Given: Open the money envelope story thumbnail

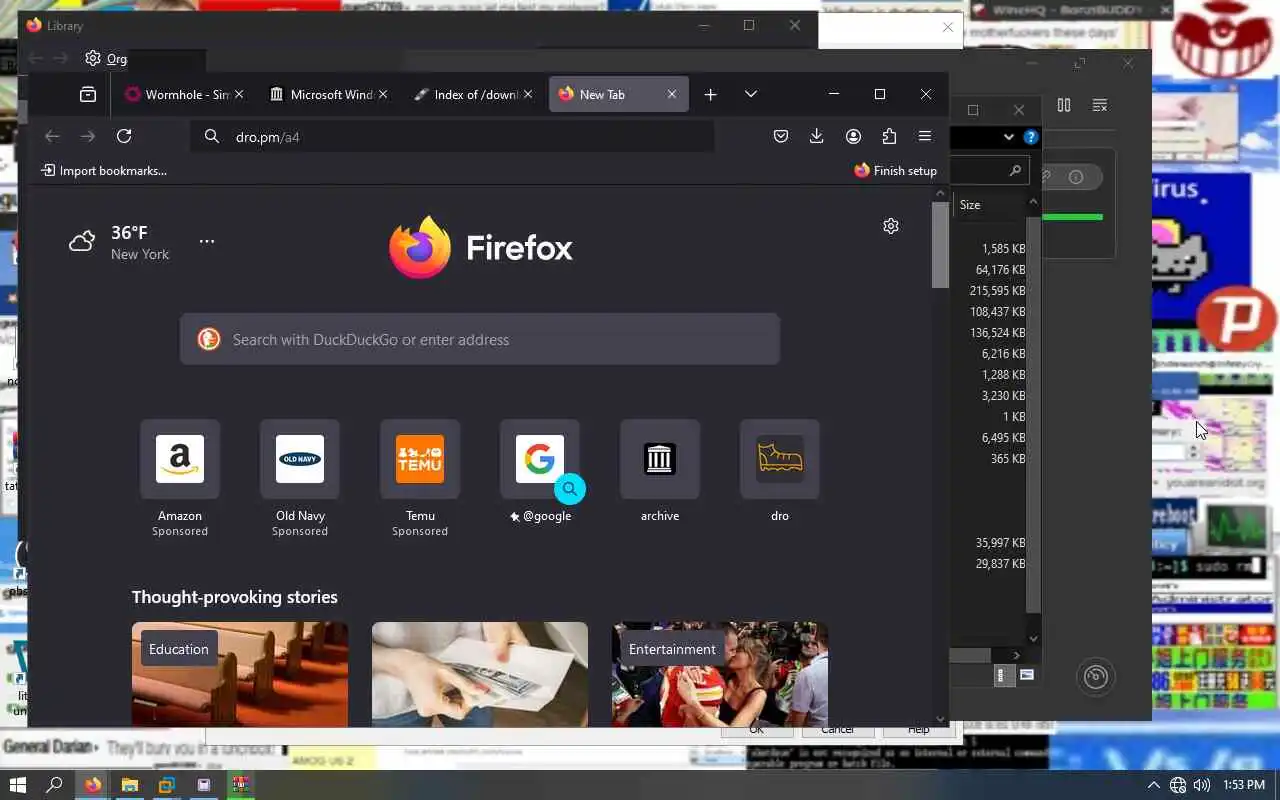Looking at the screenshot, I should (480, 674).
